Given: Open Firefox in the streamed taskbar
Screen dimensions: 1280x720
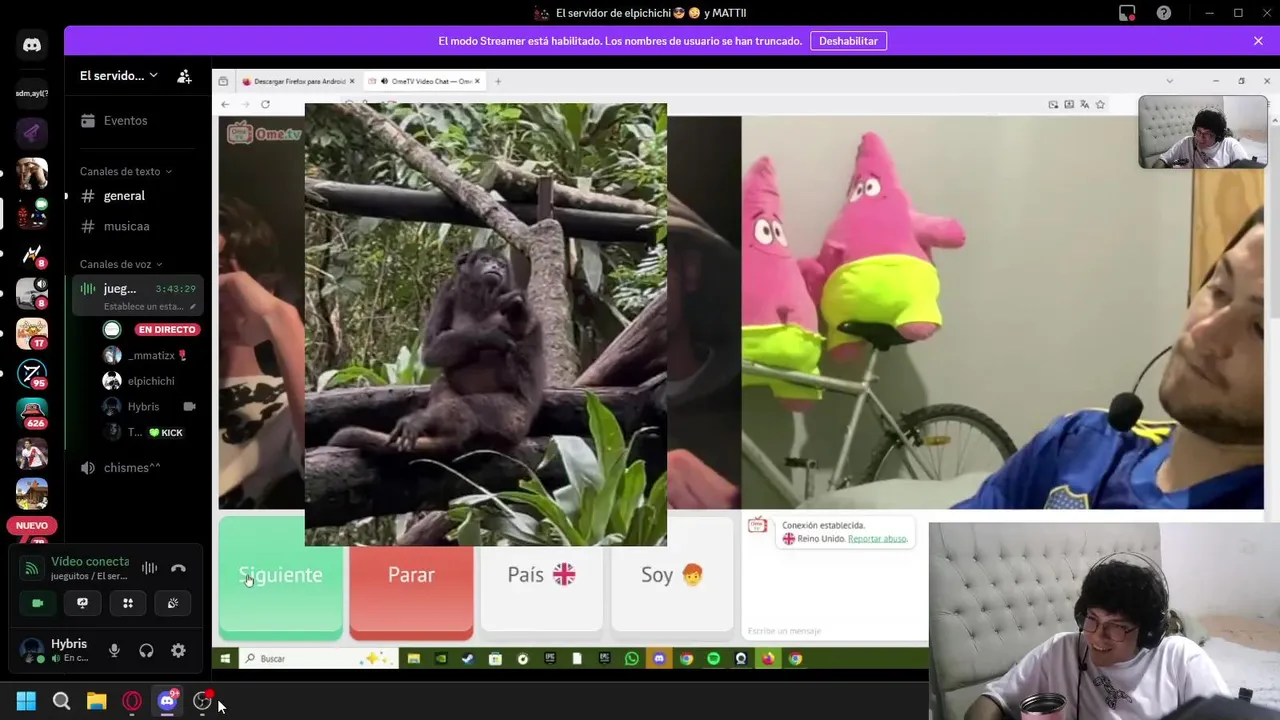Looking at the screenshot, I should 768,659.
